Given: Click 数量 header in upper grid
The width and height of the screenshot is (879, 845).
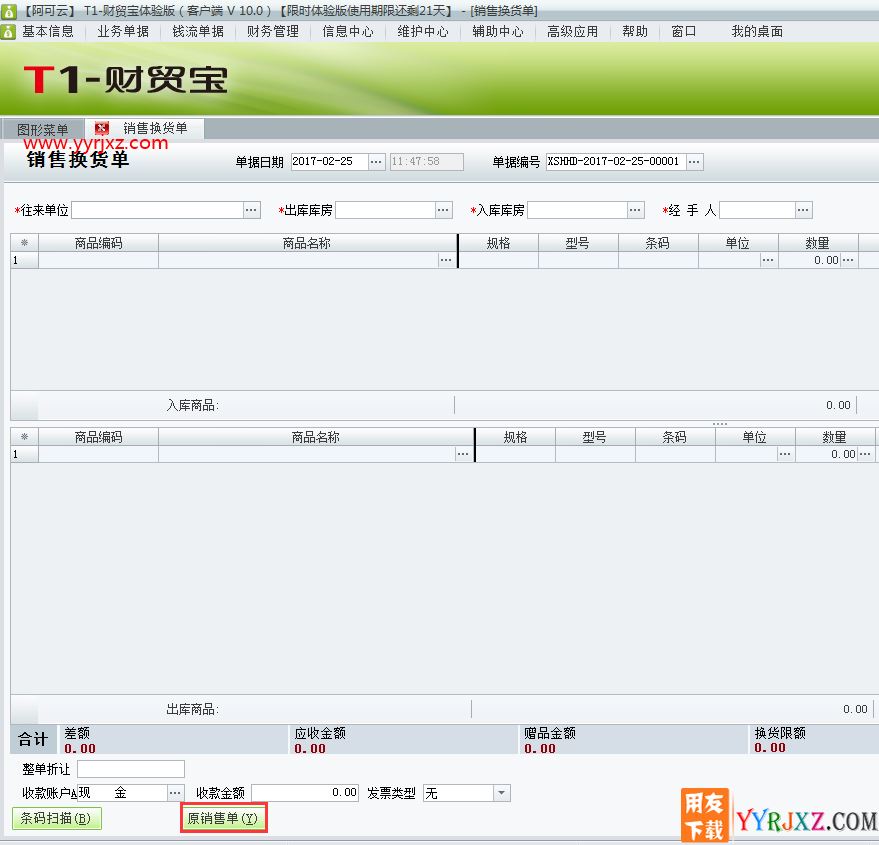Looking at the screenshot, I should coord(818,243).
